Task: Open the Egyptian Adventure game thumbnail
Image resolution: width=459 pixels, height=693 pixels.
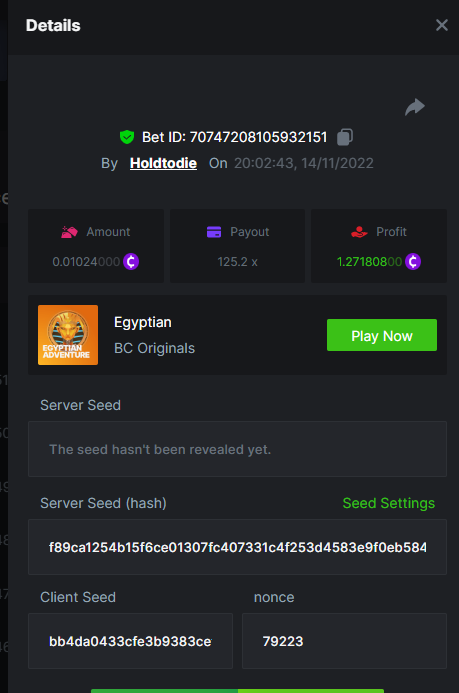Action: (x=68, y=335)
